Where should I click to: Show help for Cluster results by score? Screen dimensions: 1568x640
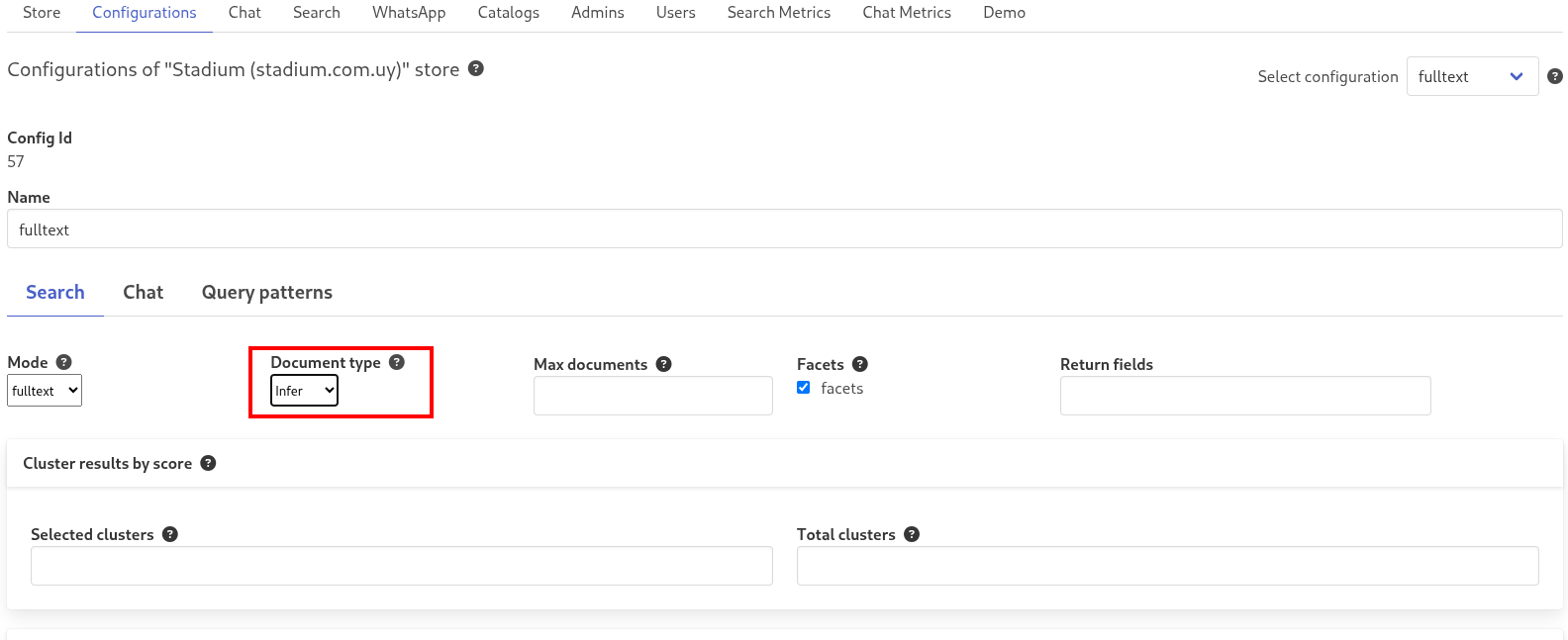(x=208, y=463)
